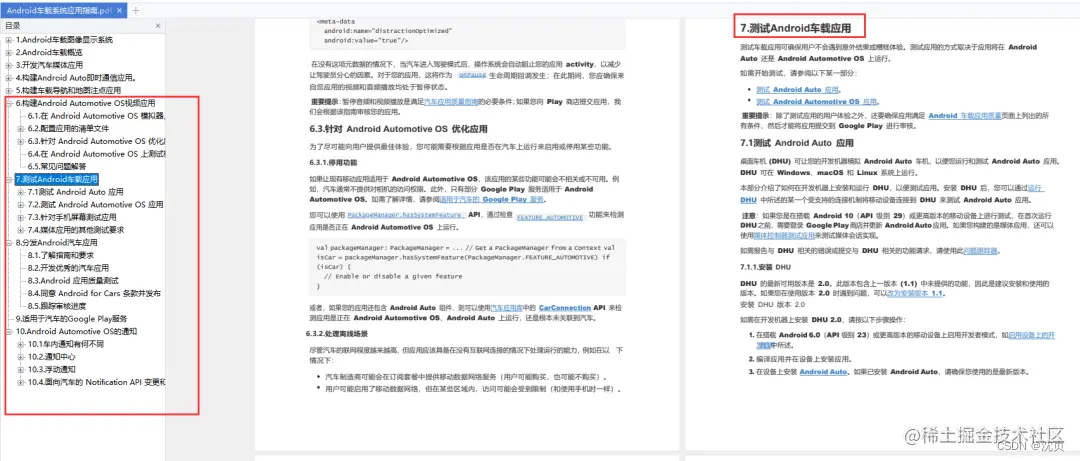Open the onPause link in the document
The width and height of the screenshot is (1080, 461).
(472, 74)
